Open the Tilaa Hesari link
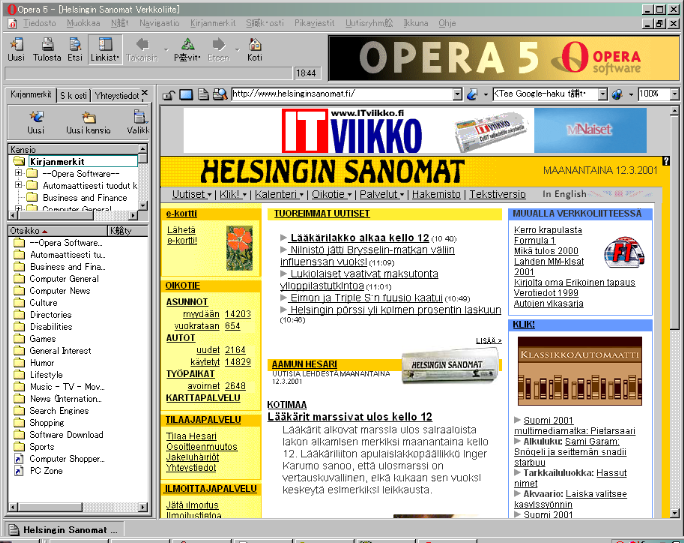 coord(192,436)
